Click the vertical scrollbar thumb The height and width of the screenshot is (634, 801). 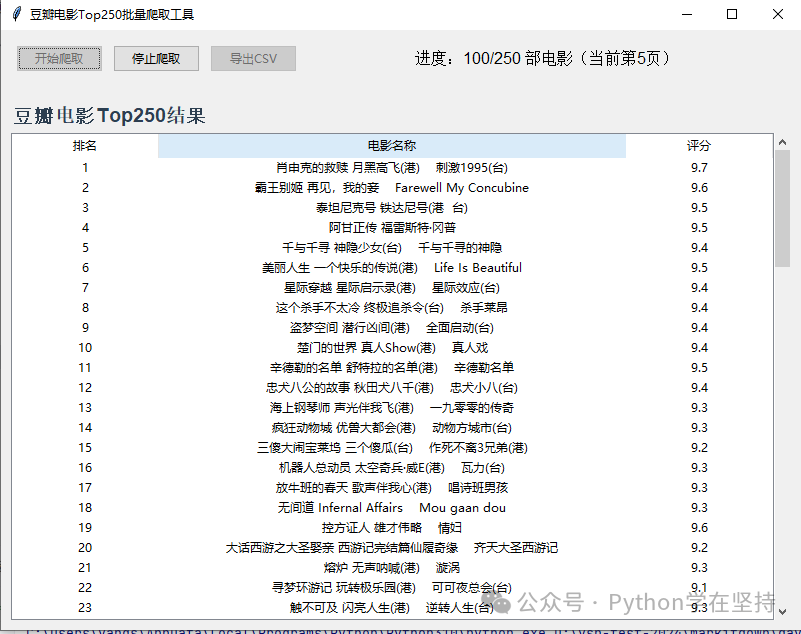point(782,208)
